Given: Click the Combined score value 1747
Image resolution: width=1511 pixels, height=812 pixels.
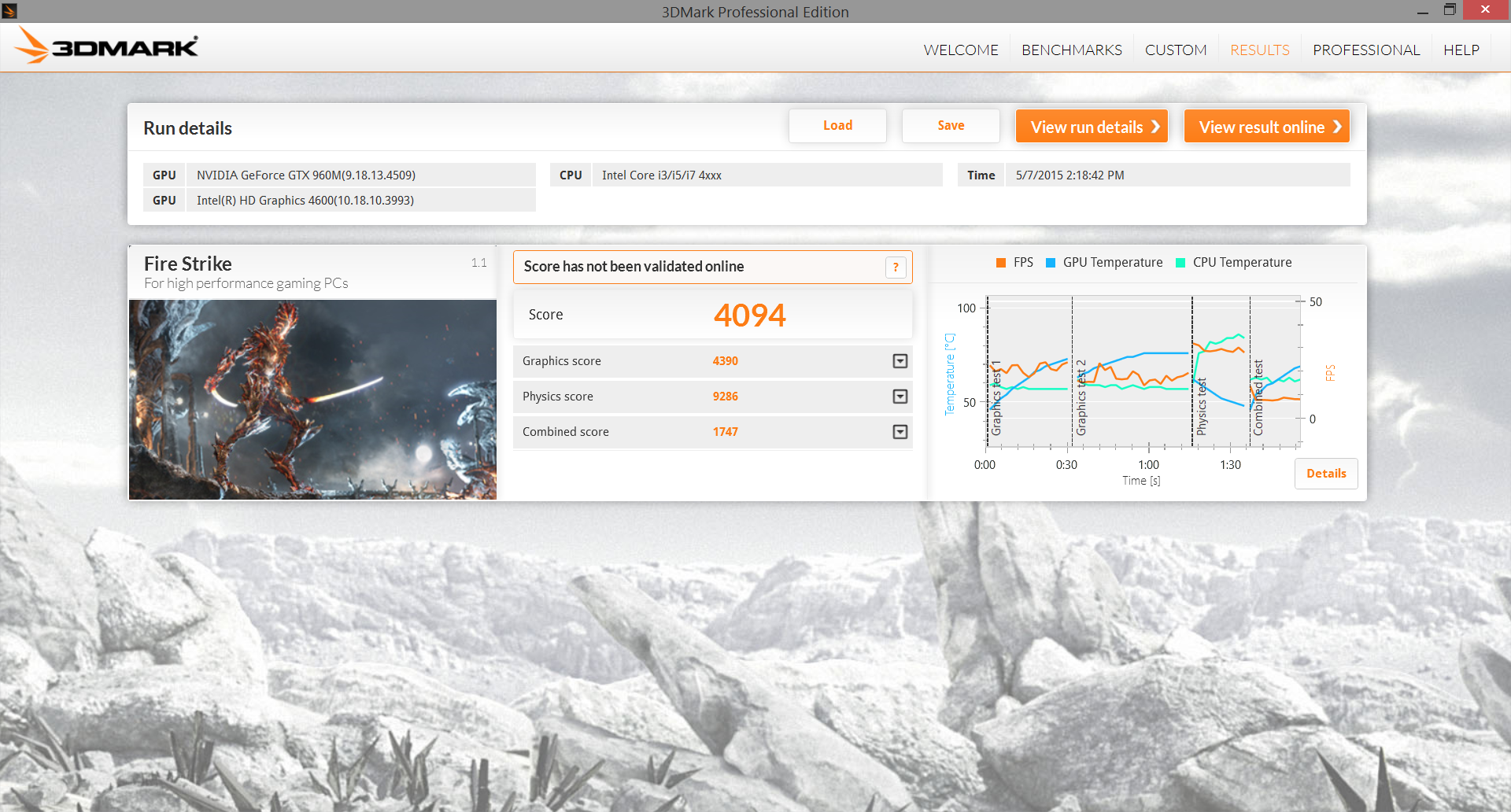Looking at the screenshot, I should pos(725,432).
